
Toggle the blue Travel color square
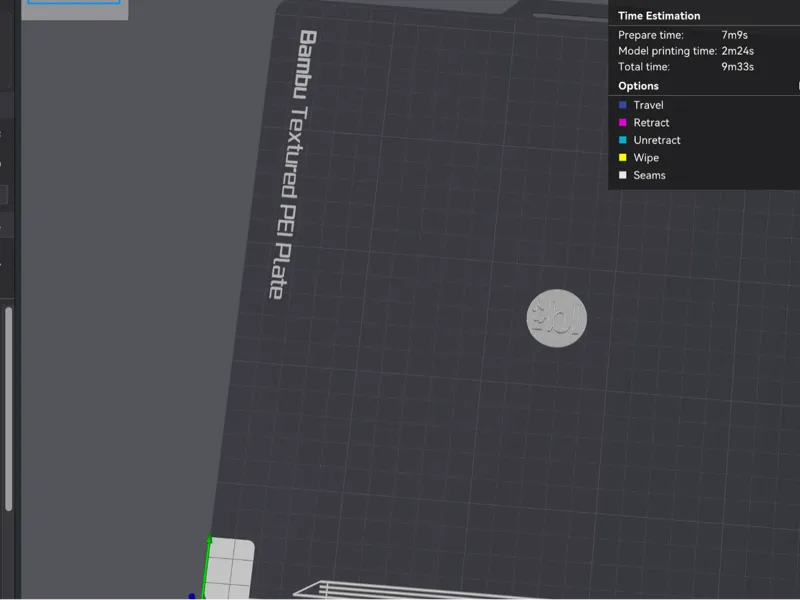coord(622,105)
